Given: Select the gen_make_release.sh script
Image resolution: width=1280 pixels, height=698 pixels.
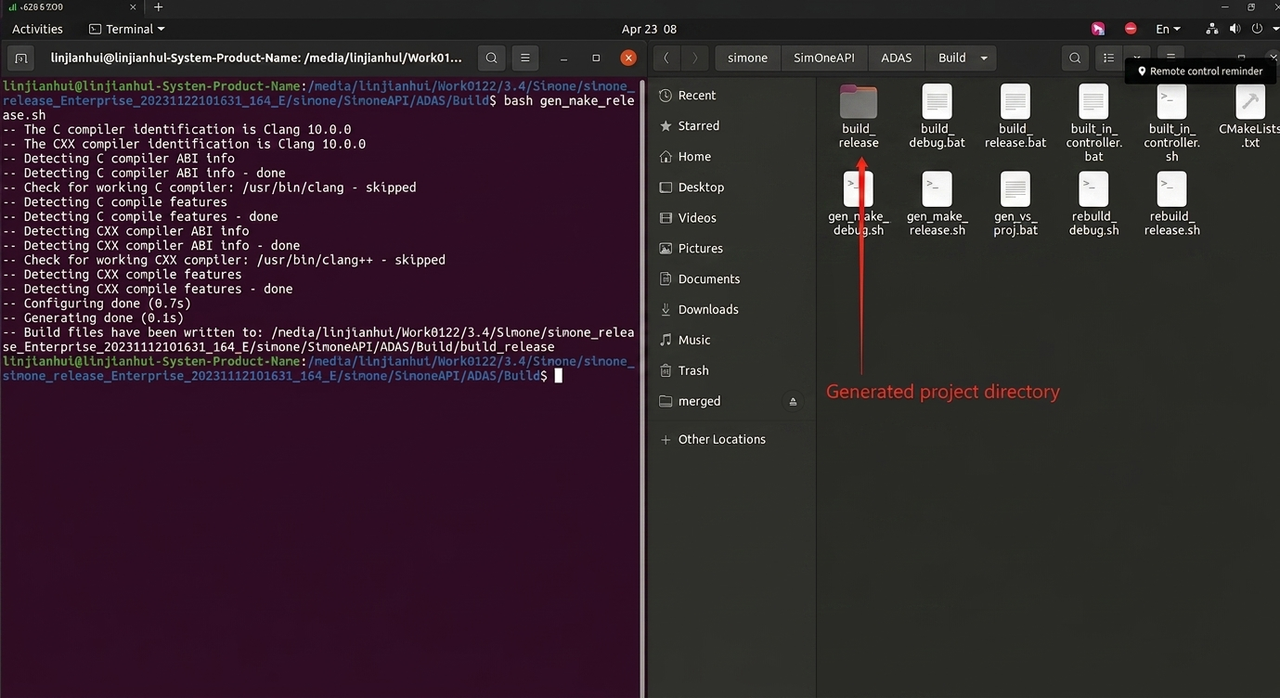Looking at the screenshot, I should click(x=937, y=204).
